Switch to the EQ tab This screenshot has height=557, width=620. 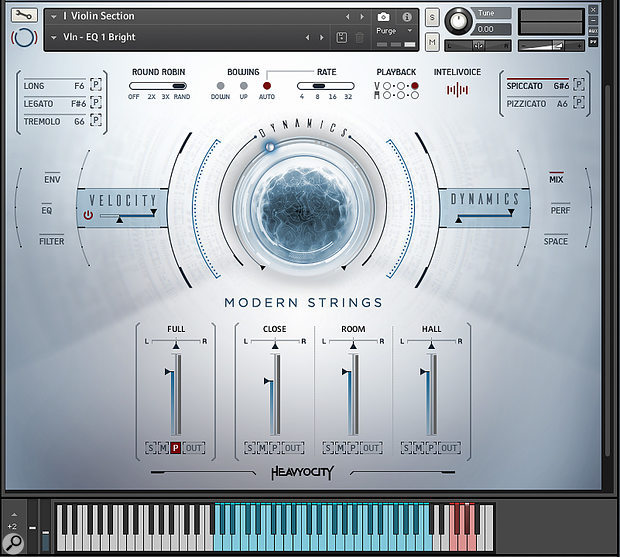(47, 210)
